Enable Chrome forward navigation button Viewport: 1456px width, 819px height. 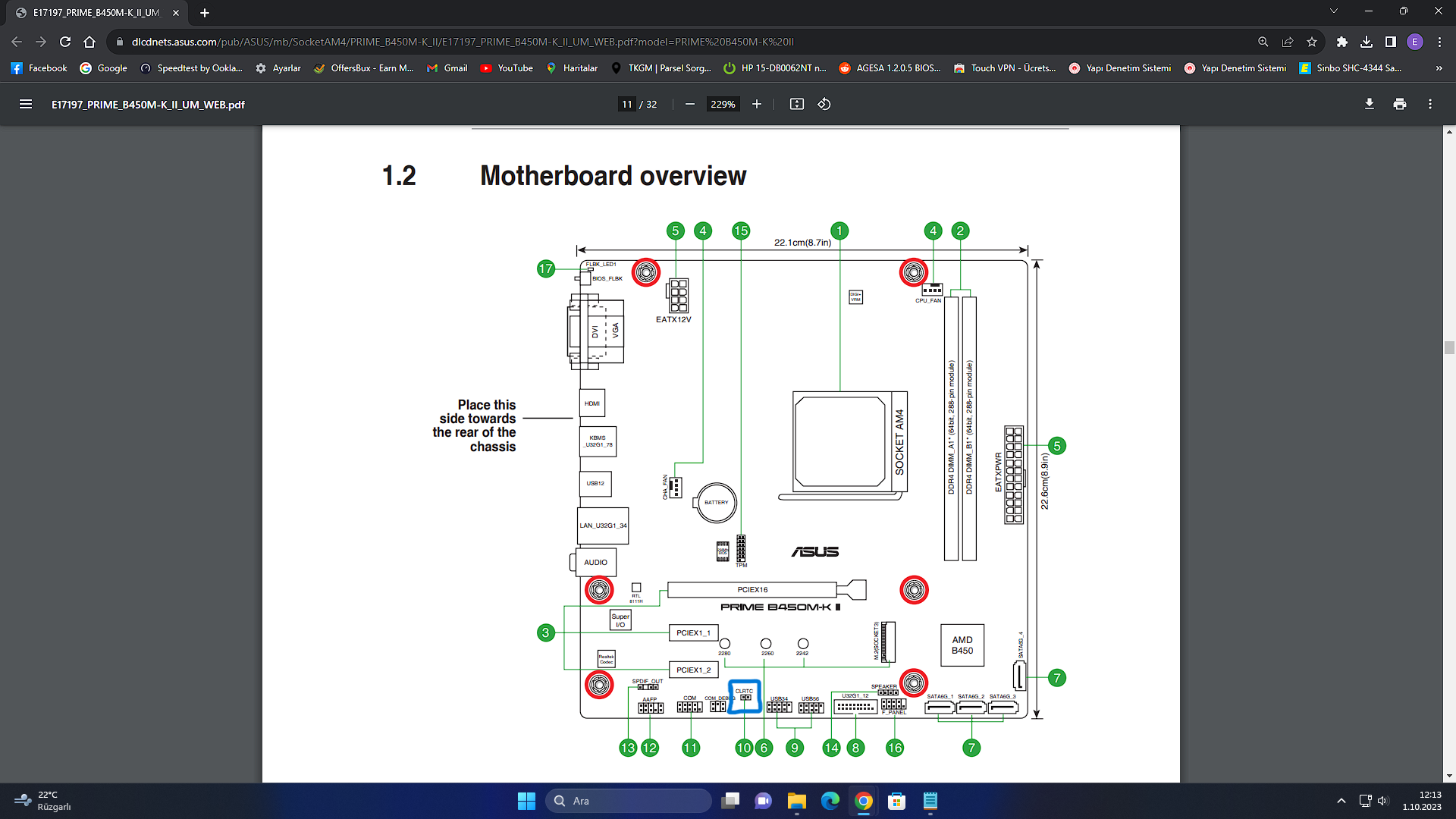(x=40, y=42)
